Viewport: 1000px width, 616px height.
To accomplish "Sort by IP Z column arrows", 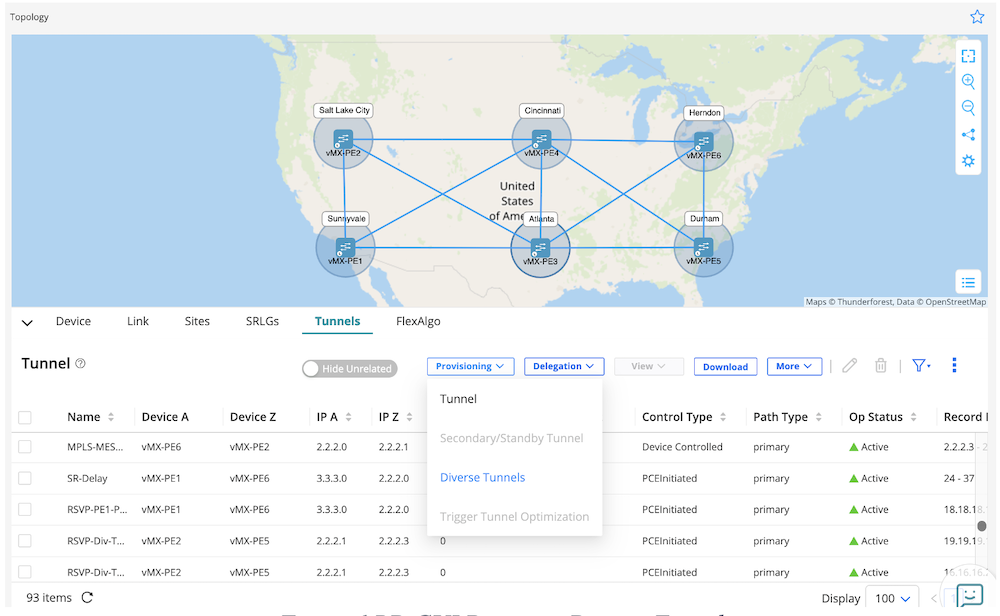I will pyautogui.click(x=409, y=417).
